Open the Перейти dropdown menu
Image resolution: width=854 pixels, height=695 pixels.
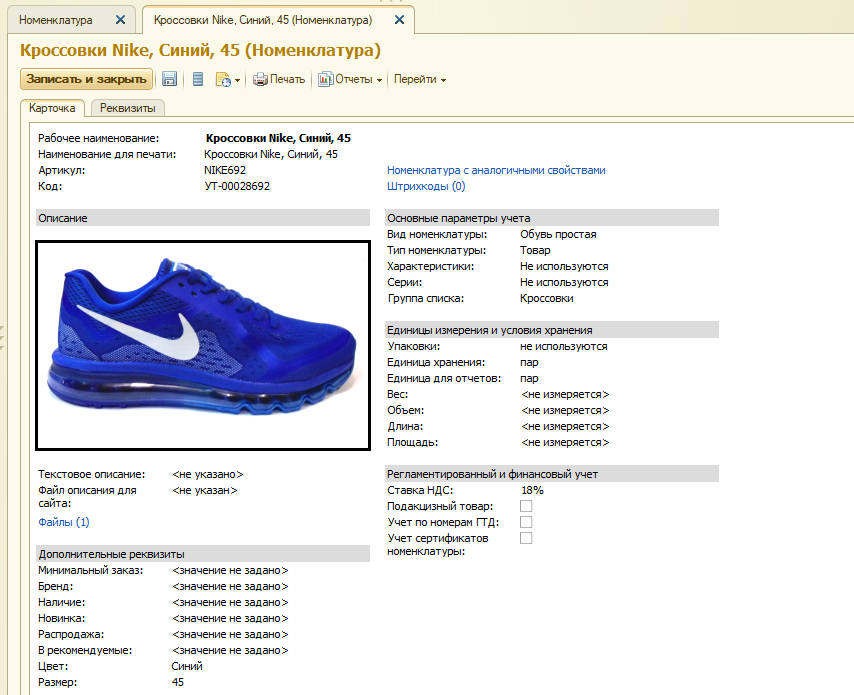[419, 79]
